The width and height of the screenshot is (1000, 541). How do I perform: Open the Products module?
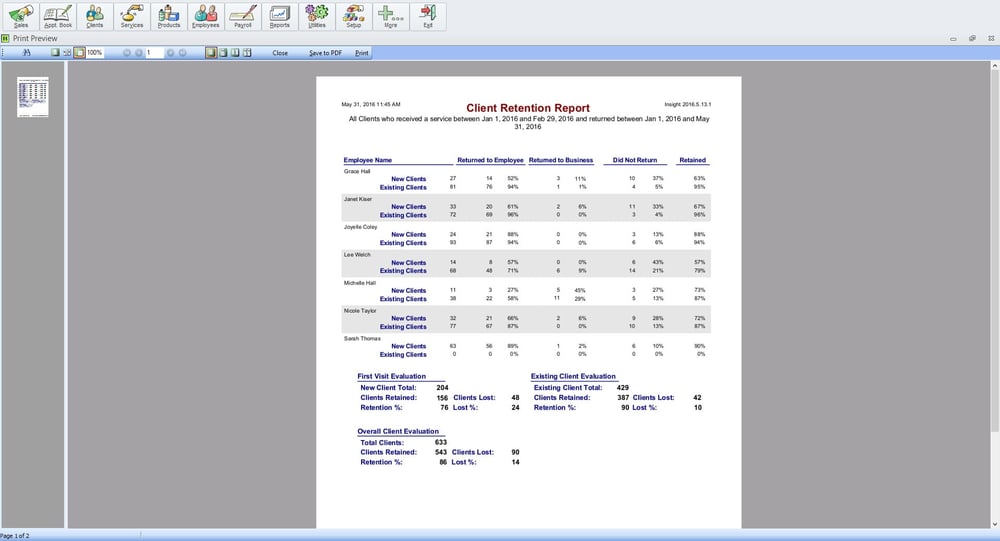point(169,16)
